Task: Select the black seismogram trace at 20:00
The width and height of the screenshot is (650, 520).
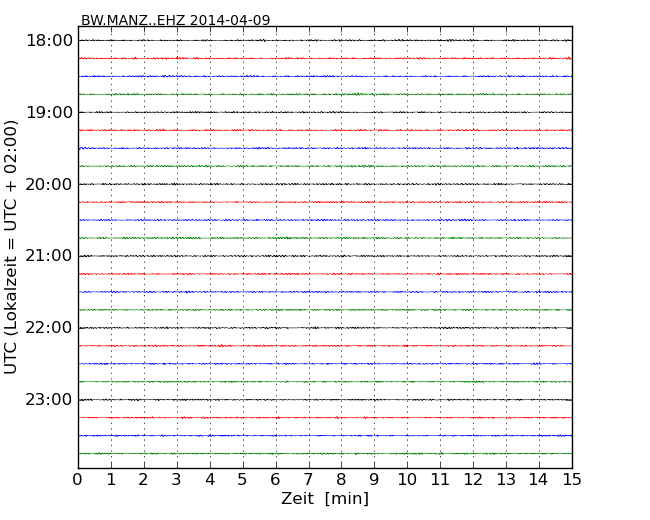Action: pyautogui.click(x=325, y=184)
